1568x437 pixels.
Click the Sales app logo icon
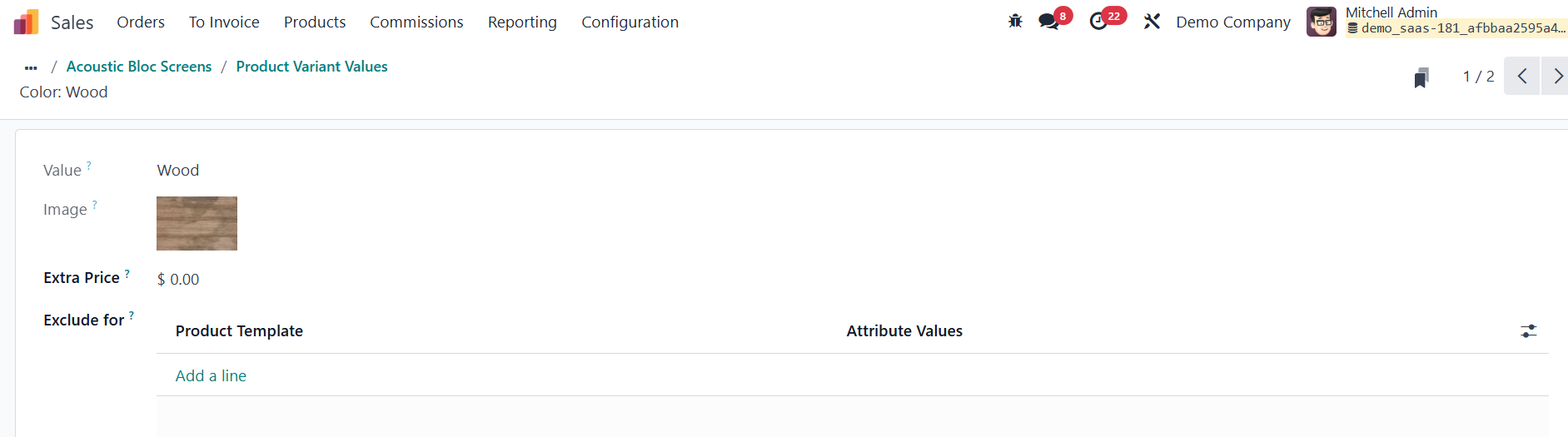(27, 22)
